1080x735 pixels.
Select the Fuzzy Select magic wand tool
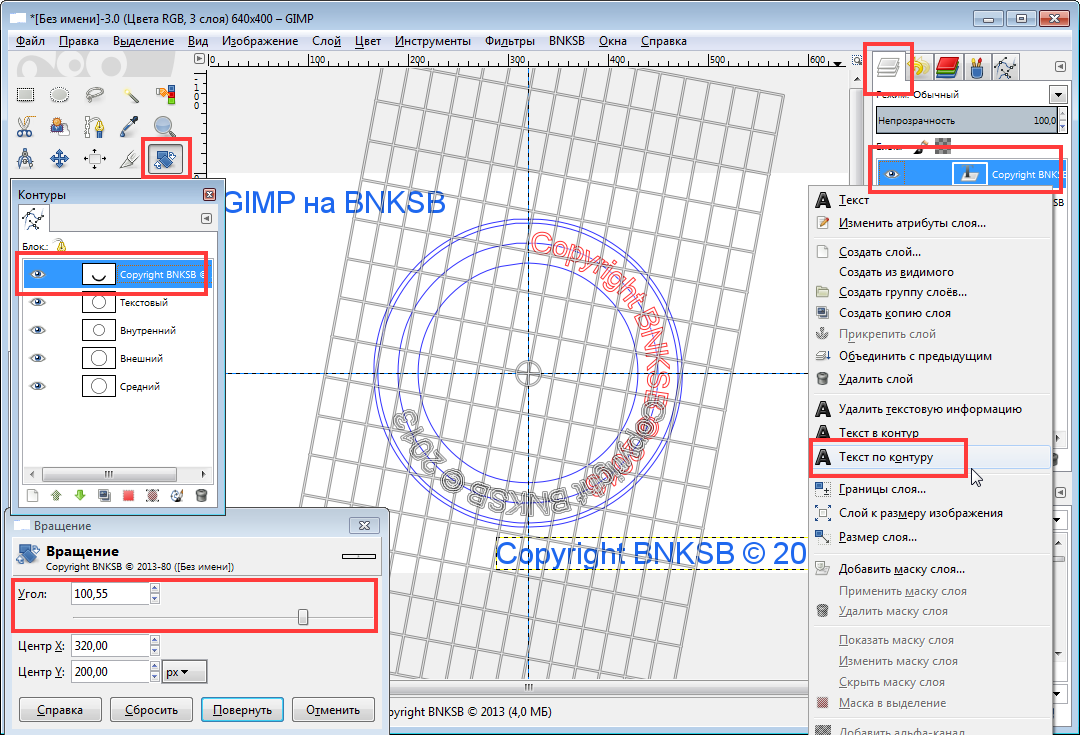130,94
